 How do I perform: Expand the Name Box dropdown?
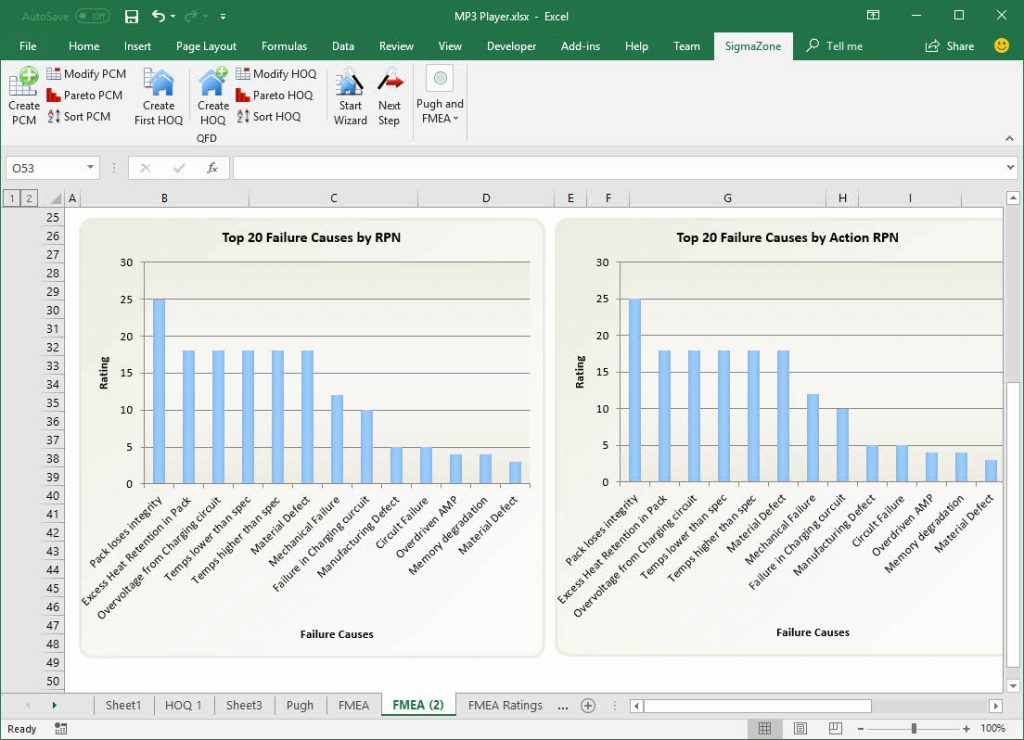(90, 168)
